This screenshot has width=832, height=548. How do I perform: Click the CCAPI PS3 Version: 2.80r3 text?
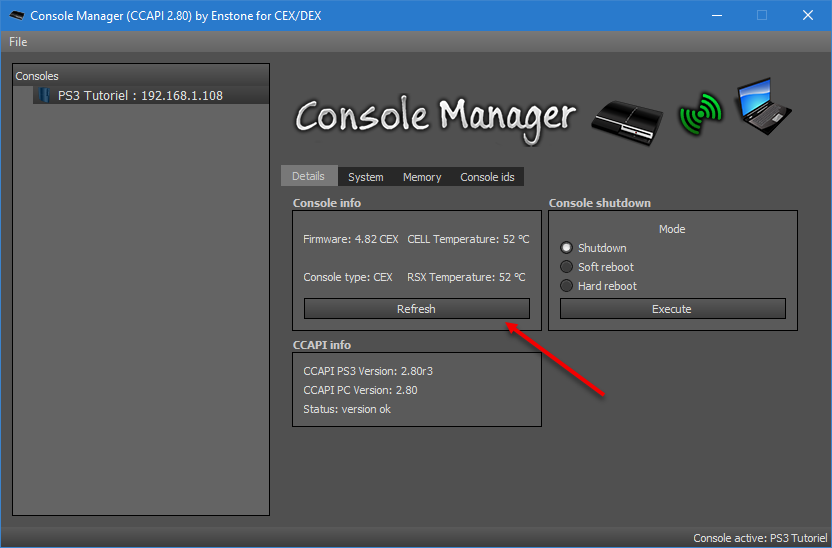(368, 371)
